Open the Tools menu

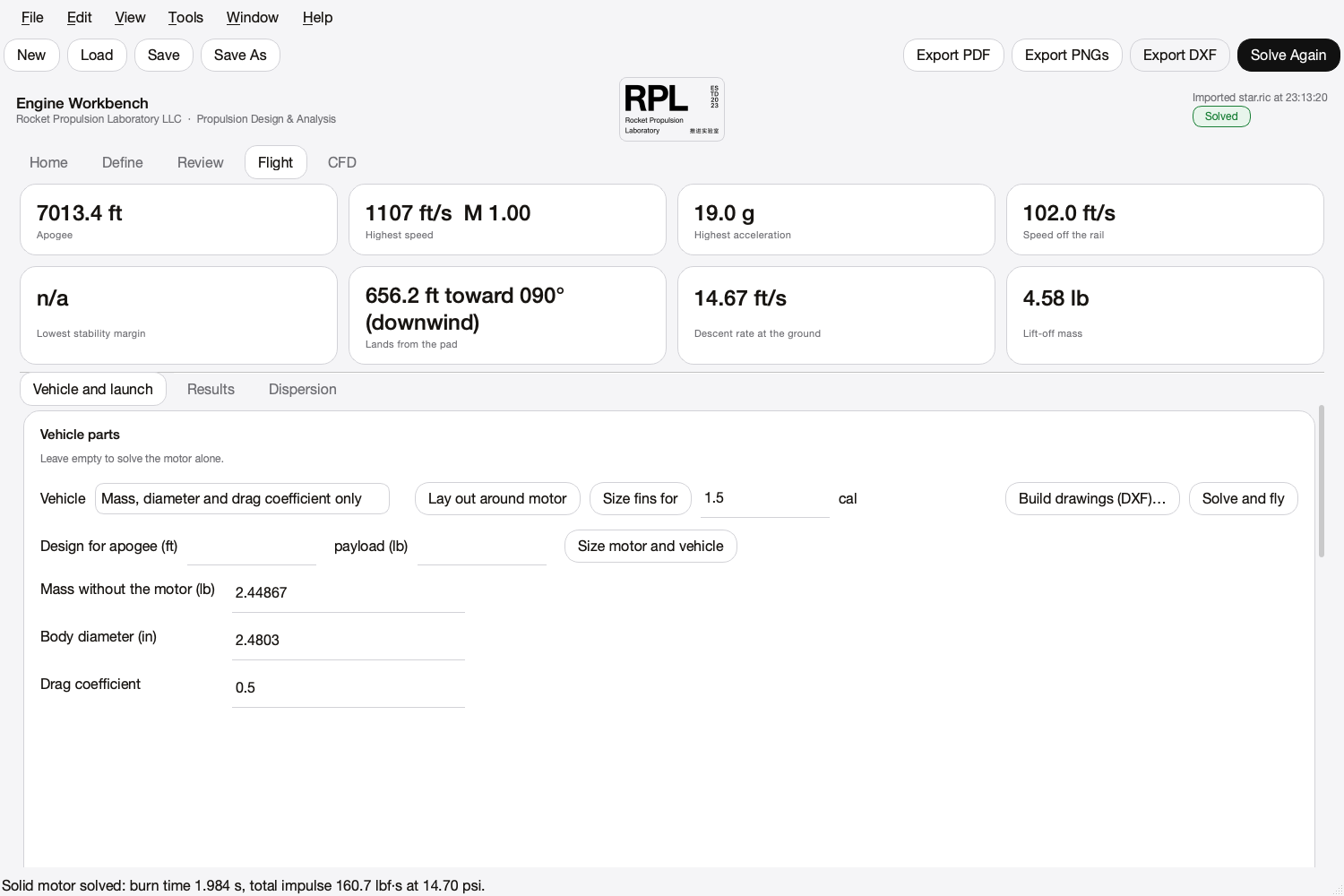(185, 17)
